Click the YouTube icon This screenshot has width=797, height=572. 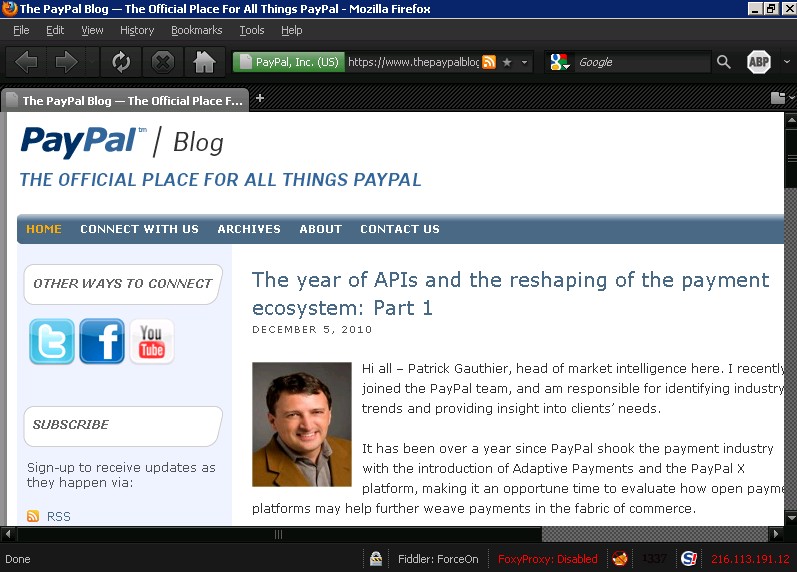151,341
